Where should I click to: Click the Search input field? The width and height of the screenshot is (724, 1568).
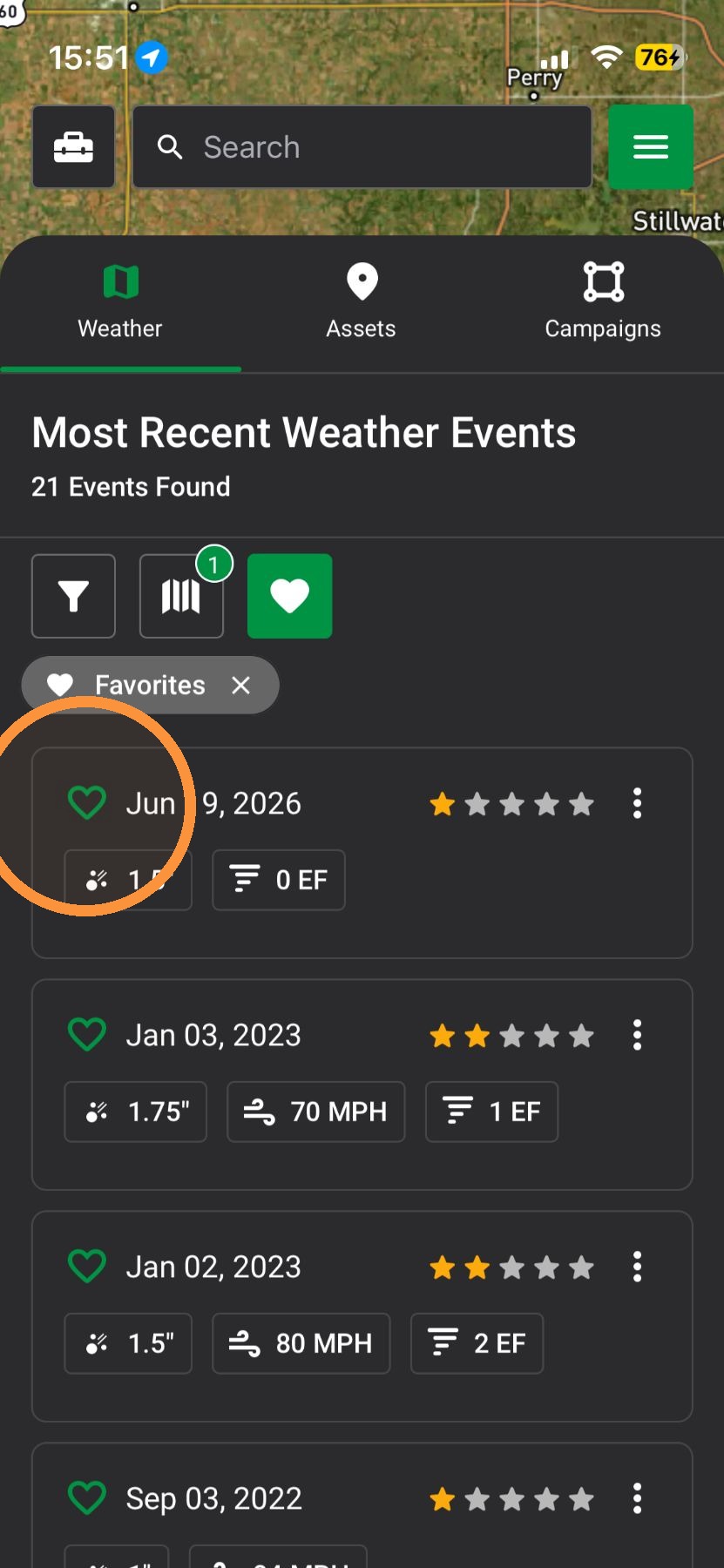(x=362, y=147)
